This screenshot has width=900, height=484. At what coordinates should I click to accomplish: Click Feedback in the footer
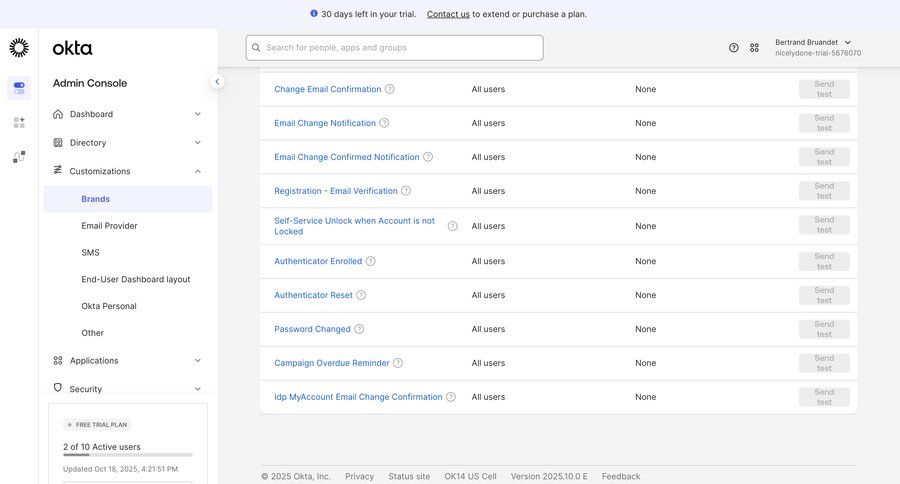point(621,476)
